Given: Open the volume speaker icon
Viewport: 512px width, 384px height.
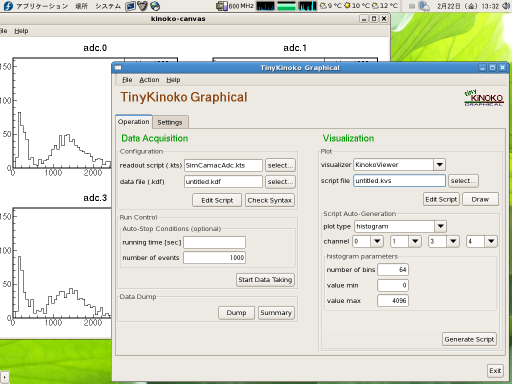Looking at the screenshot, I should pyautogui.click(x=506, y=6).
